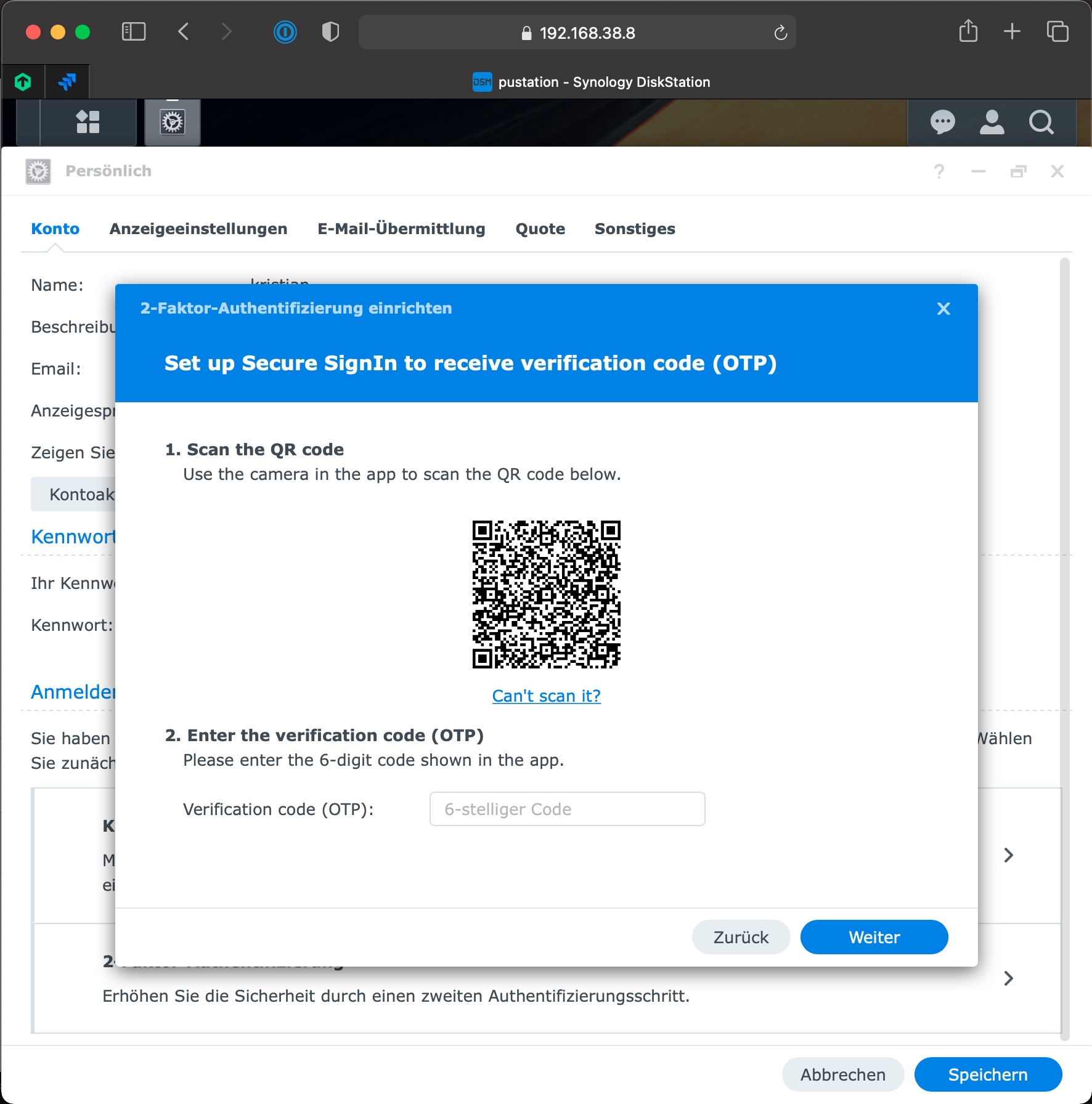The image size is (1092, 1104).
Task: Close the 2-Faktor-Authentifizierung dialog
Action: tap(943, 309)
